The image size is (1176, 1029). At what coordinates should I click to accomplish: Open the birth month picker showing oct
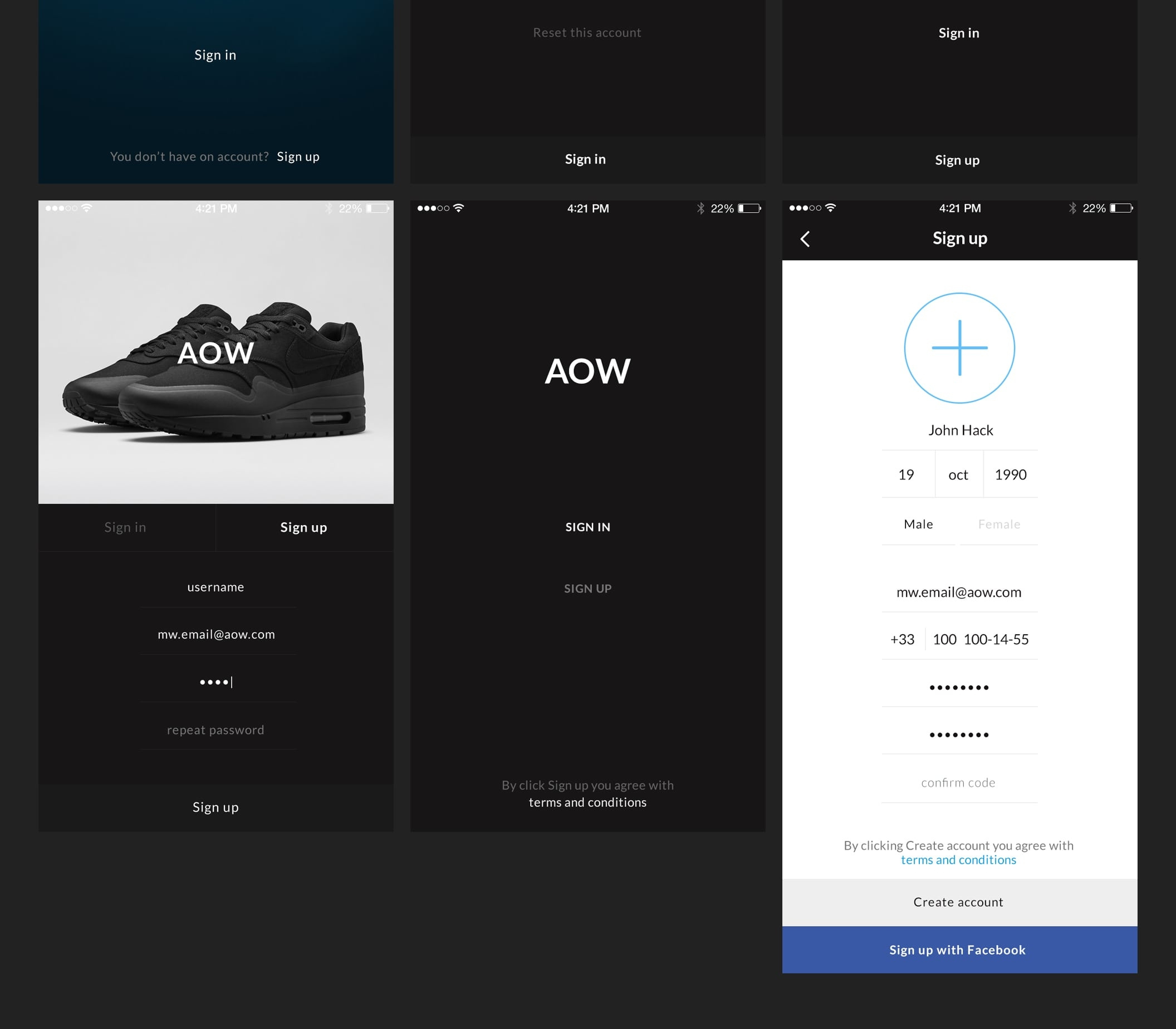click(958, 475)
